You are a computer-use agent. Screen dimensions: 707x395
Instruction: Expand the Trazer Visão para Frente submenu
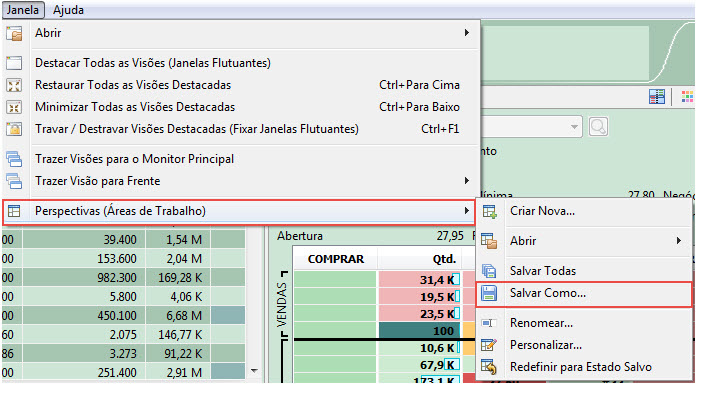point(467,181)
